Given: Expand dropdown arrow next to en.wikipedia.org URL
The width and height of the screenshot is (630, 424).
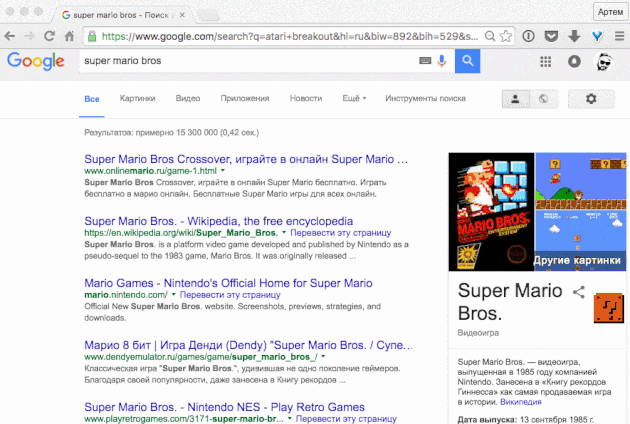Looking at the screenshot, I should coord(284,233).
